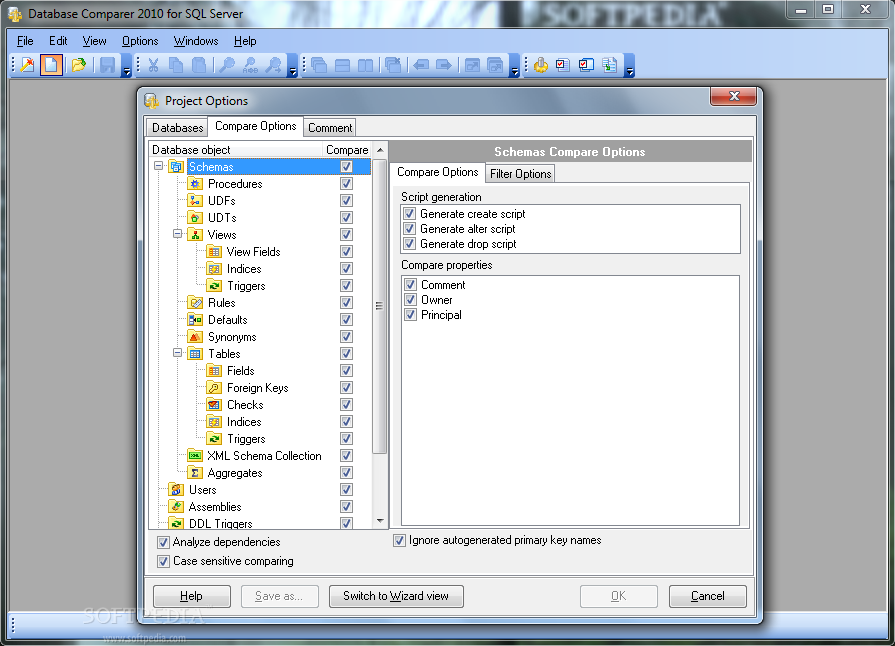Viewport: 895px width, 646px height.
Task: Click the Save as... button
Action: click(280, 596)
